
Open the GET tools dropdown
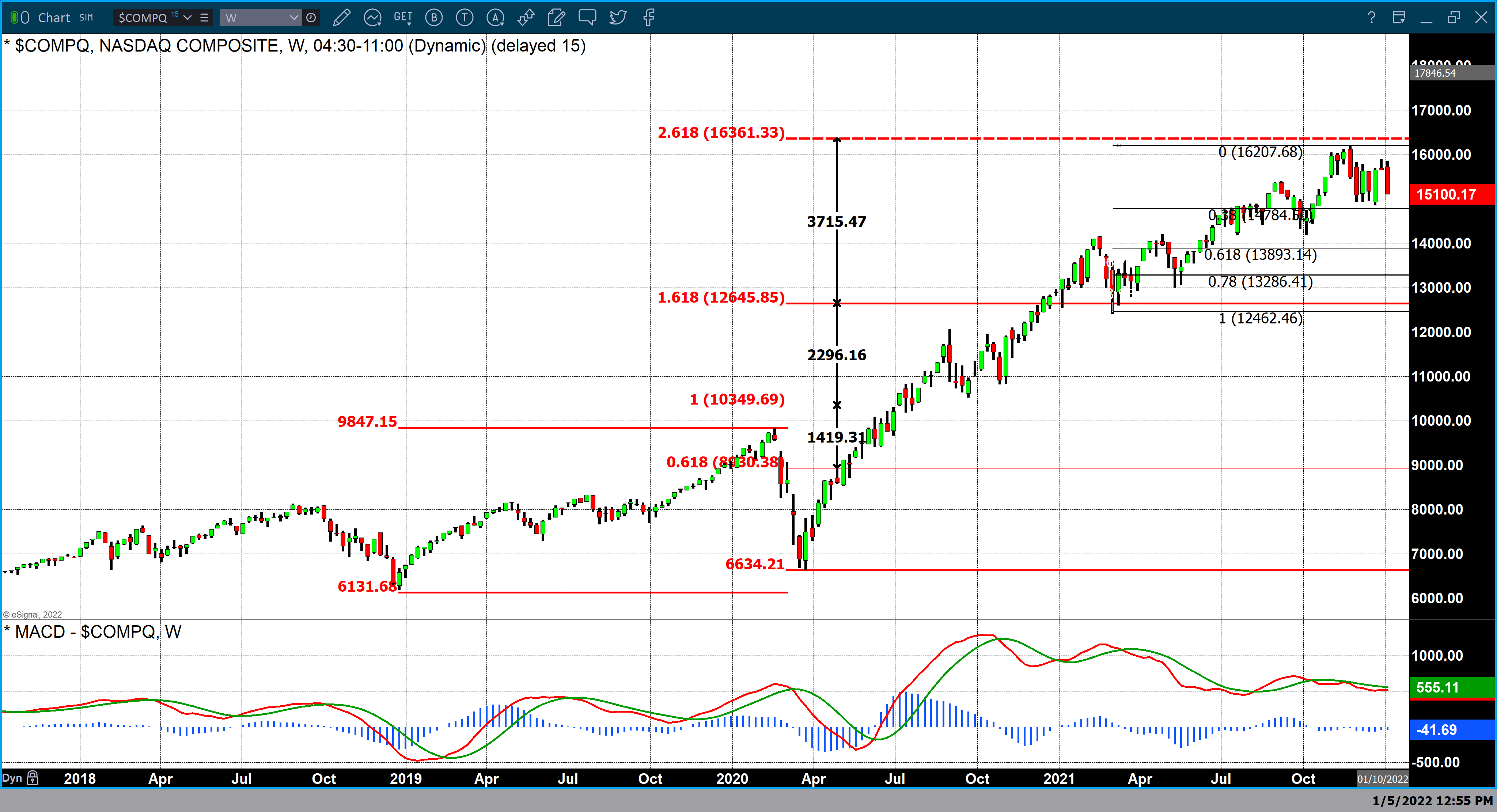click(403, 18)
